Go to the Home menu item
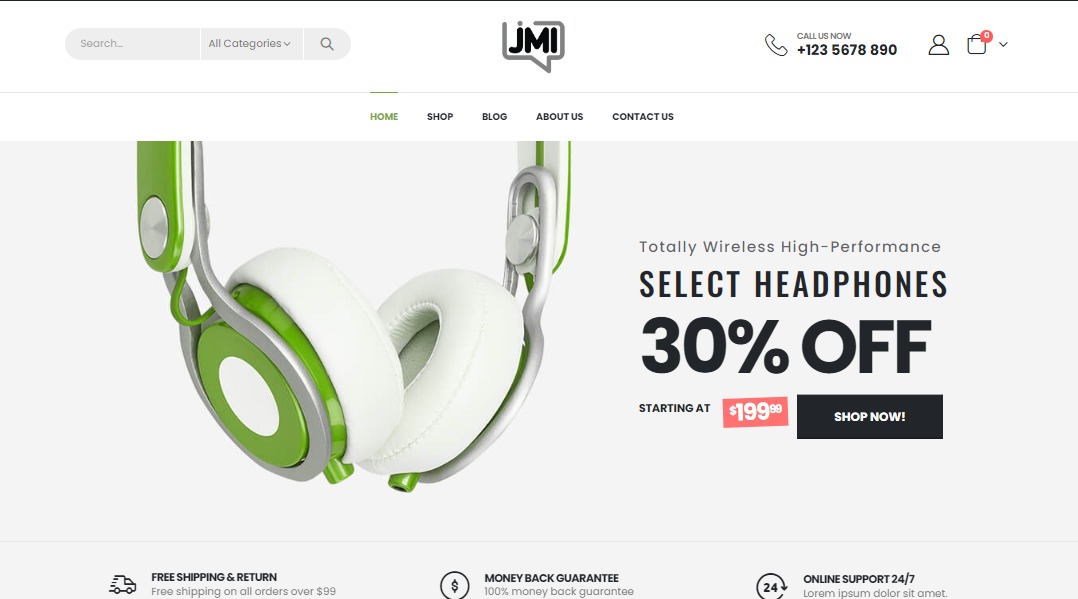The height and width of the screenshot is (599, 1078). [x=384, y=117]
